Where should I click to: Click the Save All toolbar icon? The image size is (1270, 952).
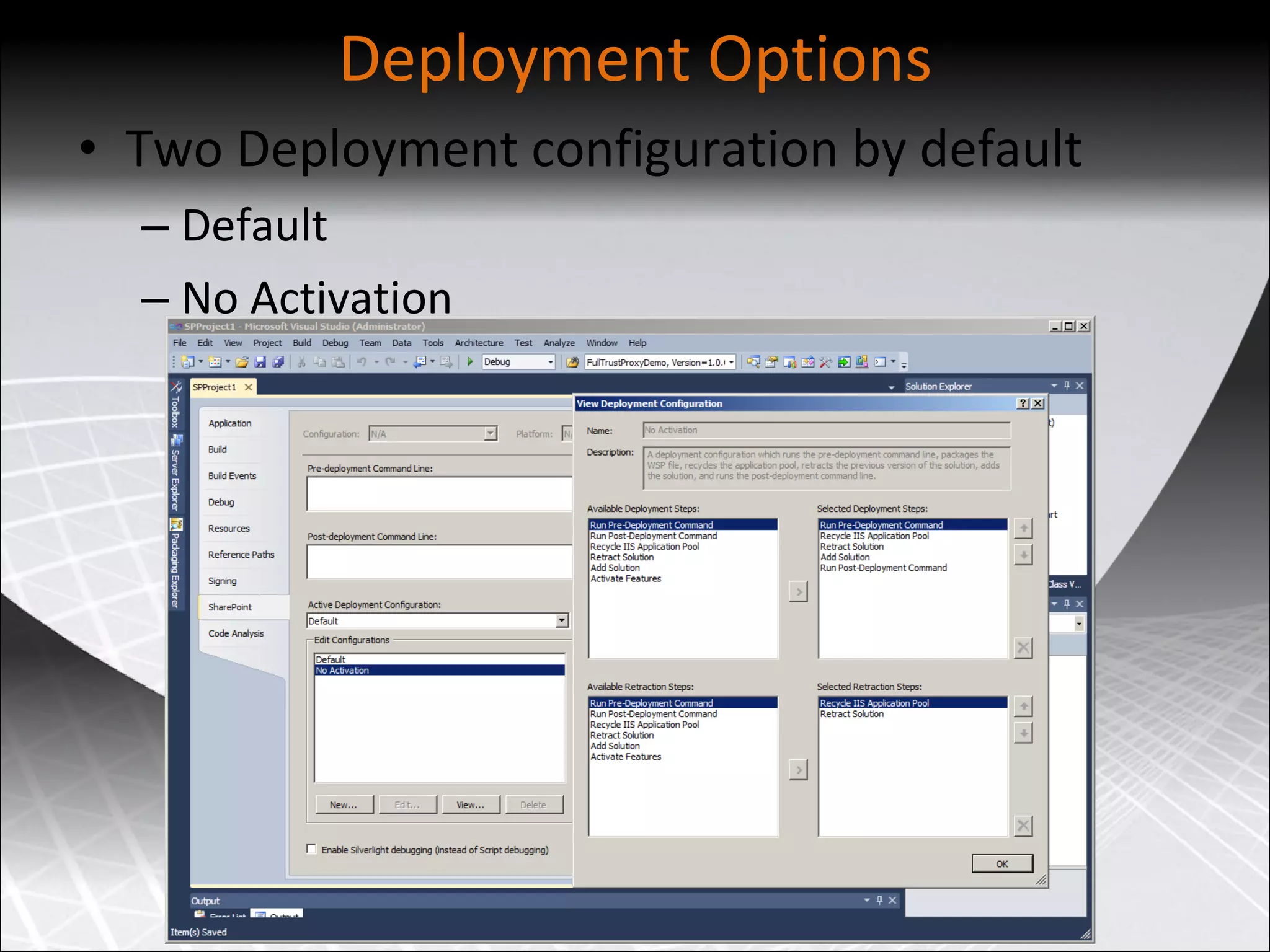click(x=278, y=362)
